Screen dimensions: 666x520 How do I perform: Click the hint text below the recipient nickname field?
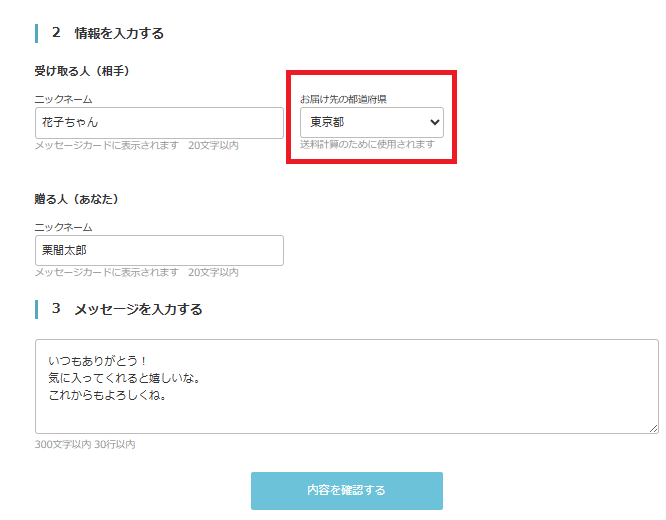(x=136, y=146)
